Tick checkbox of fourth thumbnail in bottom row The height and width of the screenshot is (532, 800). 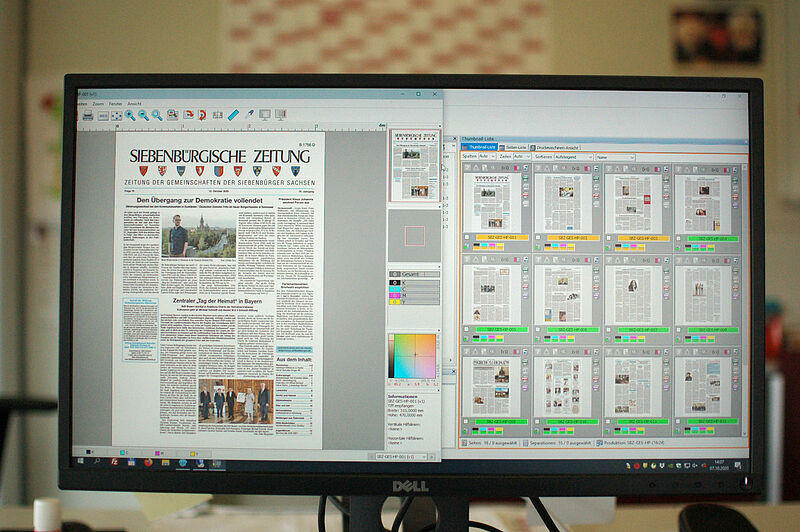tap(678, 421)
